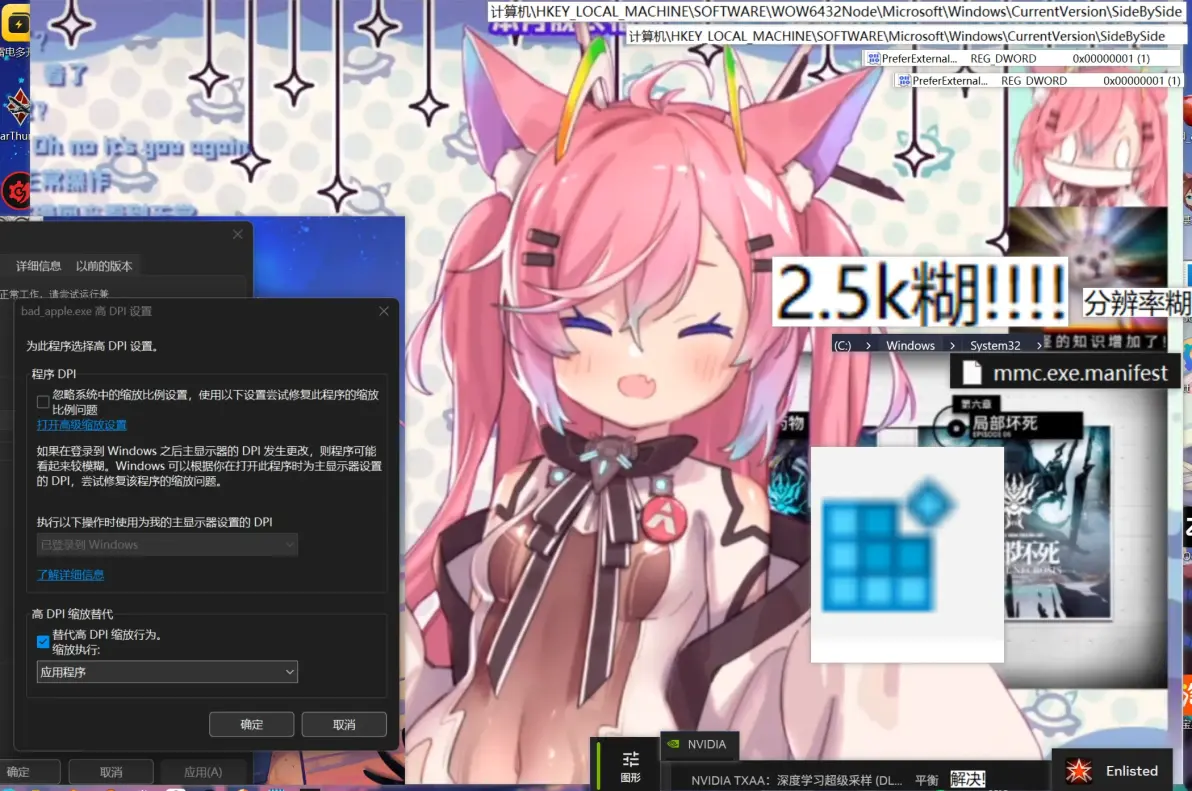Uncheck 替代高 DPI 缩放行为 checkbox
This screenshot has height=791, width=1192.
pos(43,641)
